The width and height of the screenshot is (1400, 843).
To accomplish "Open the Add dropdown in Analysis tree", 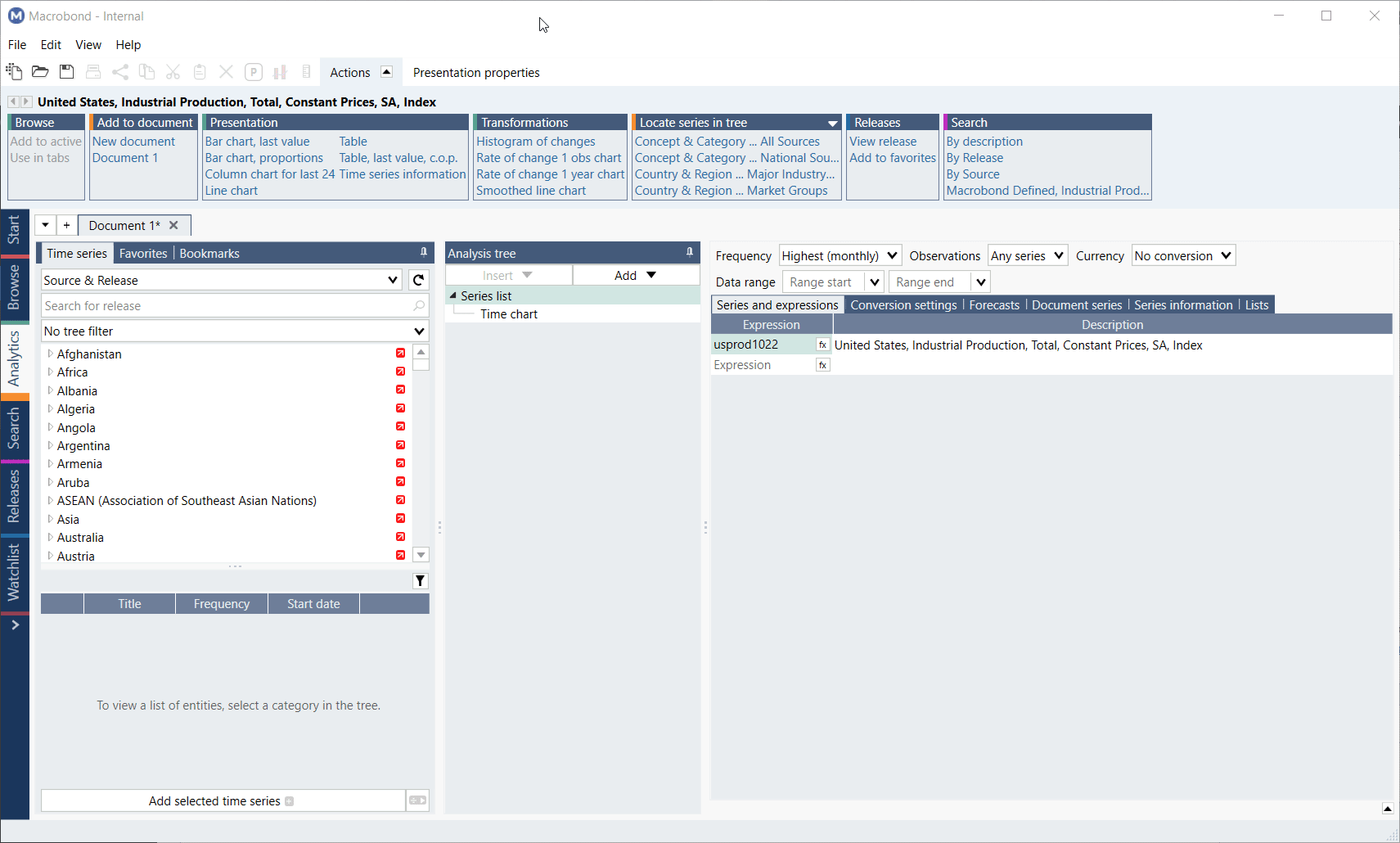I will point(636,275).
